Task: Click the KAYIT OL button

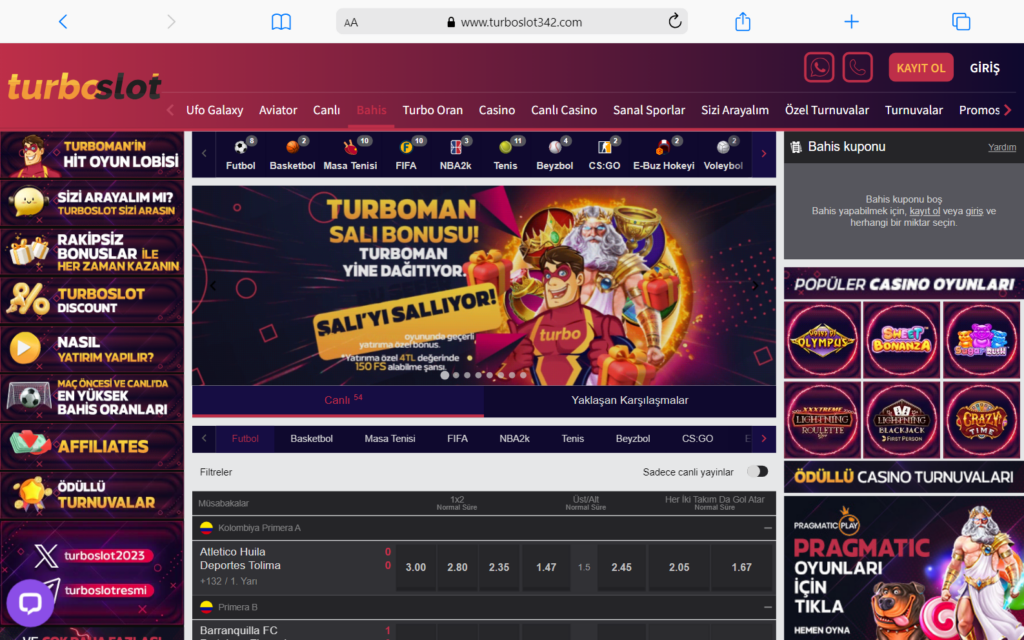Action: (x=921, y=68)
